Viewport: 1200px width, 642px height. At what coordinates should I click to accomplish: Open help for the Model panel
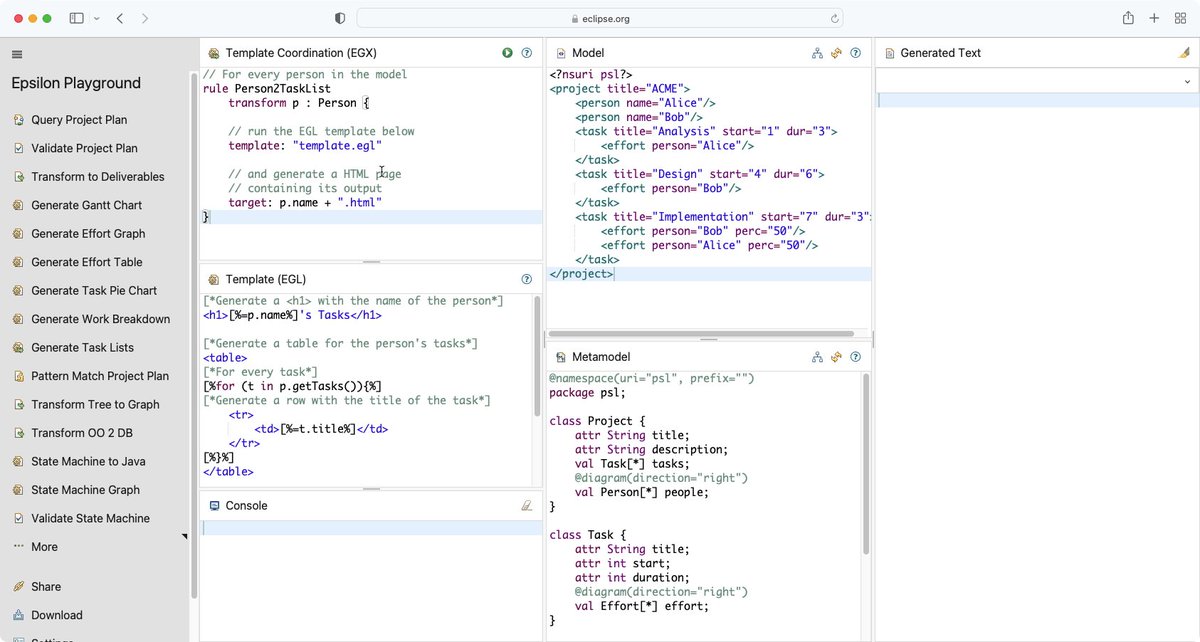point(855,53)
